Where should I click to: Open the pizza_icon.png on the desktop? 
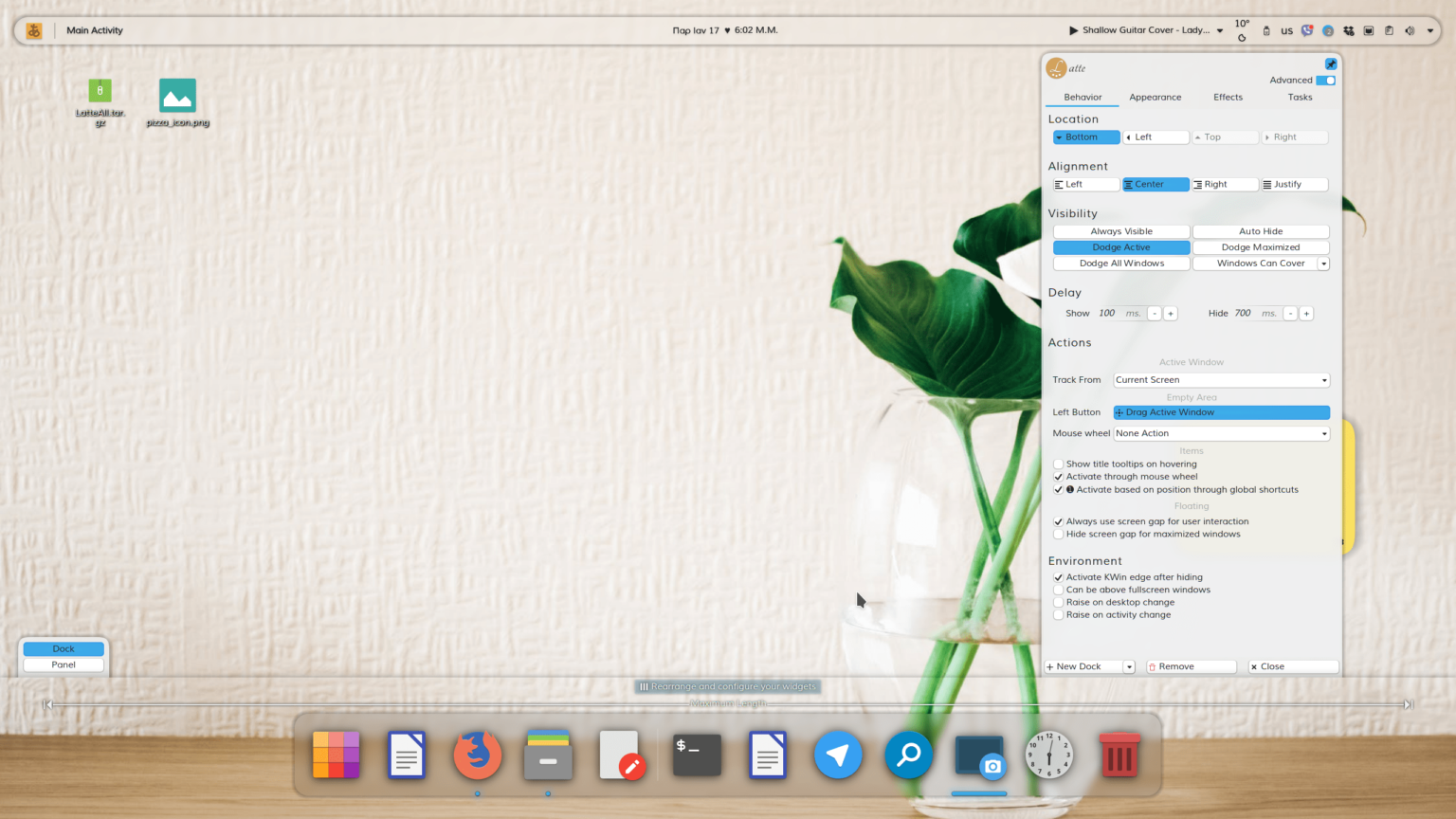[176, 95]
